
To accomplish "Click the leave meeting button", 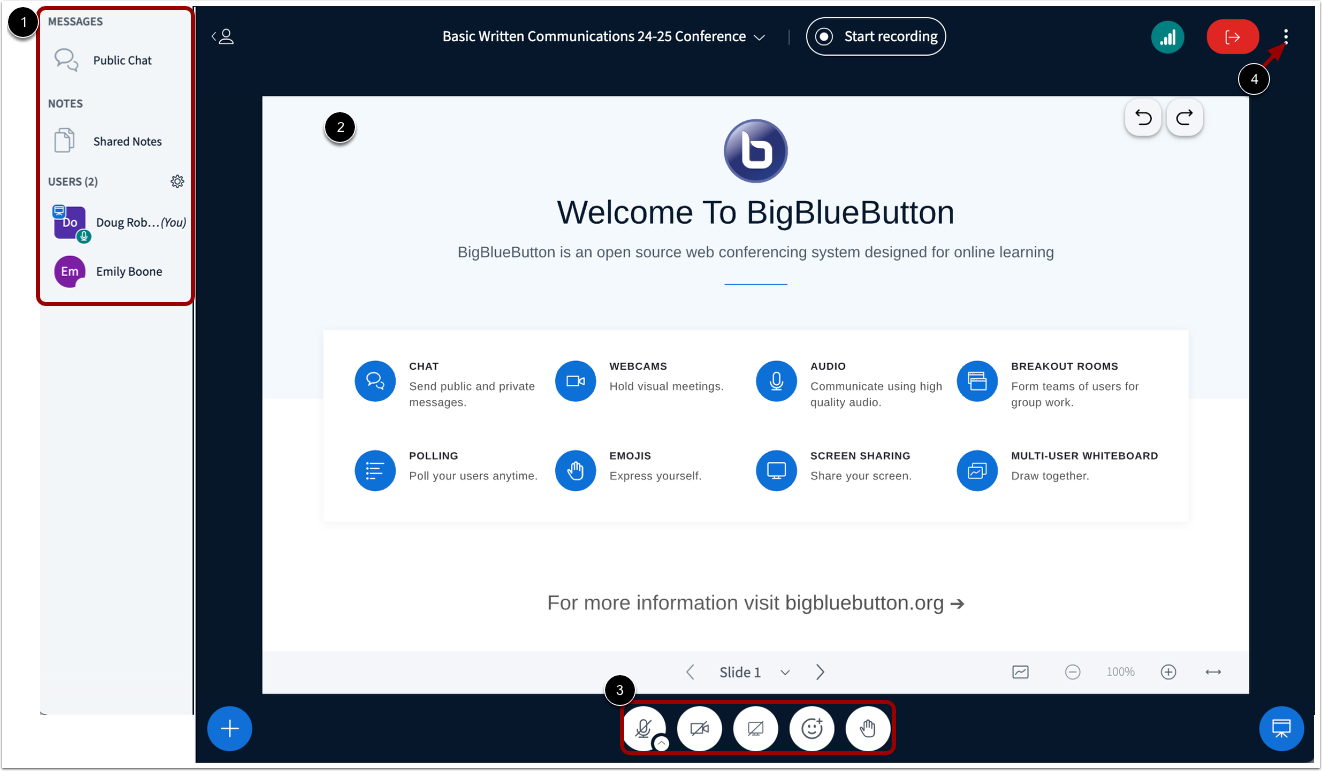I will (1232, 36).
